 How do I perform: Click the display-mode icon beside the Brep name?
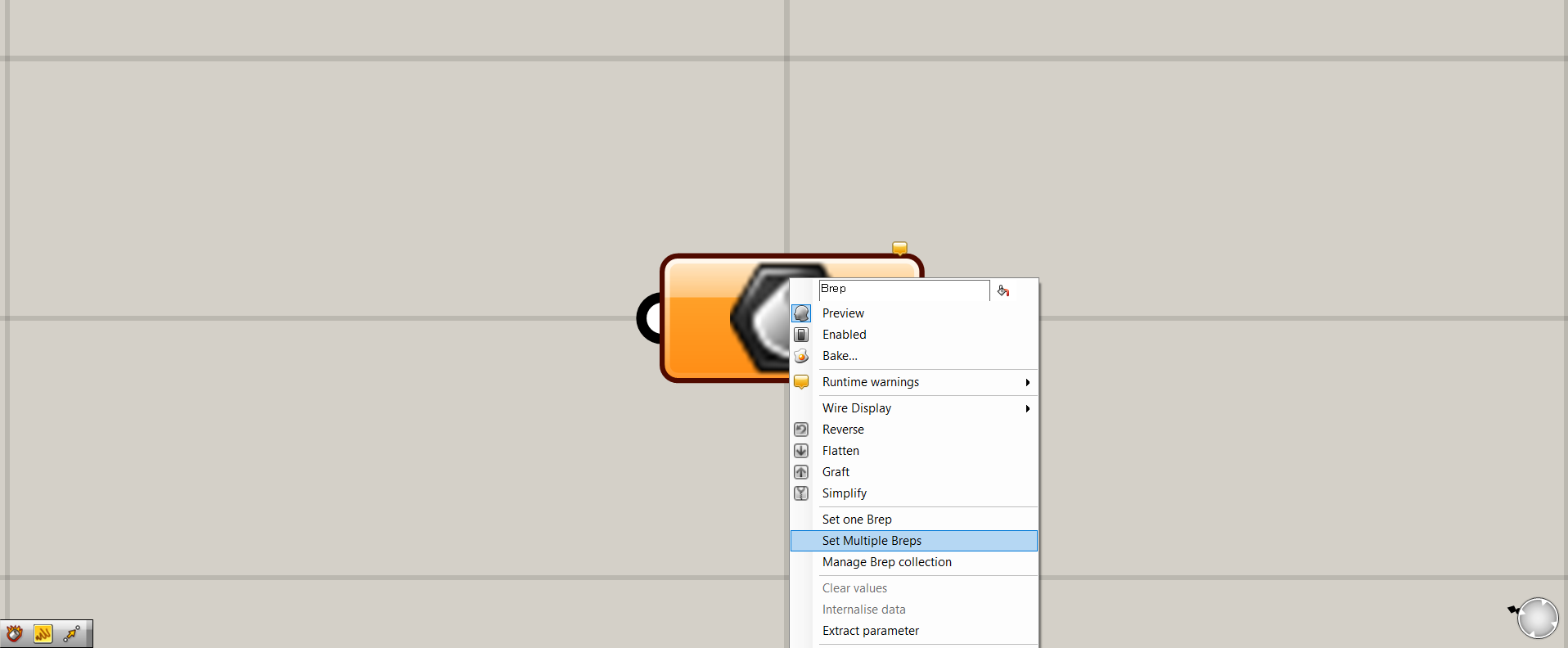1003,290
